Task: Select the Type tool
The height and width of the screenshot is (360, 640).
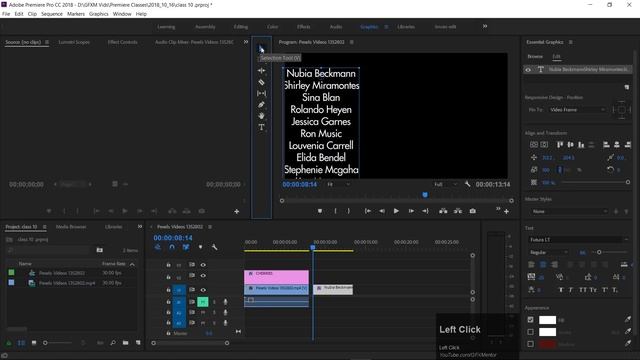Action: 261,127
